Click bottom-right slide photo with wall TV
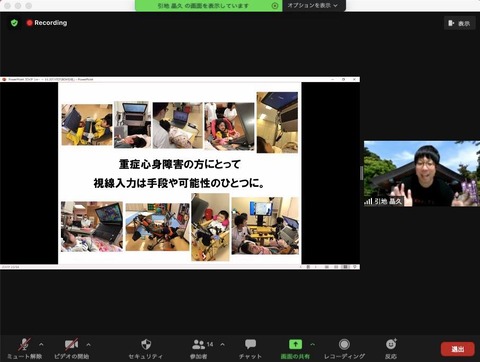 coord(265,226)
